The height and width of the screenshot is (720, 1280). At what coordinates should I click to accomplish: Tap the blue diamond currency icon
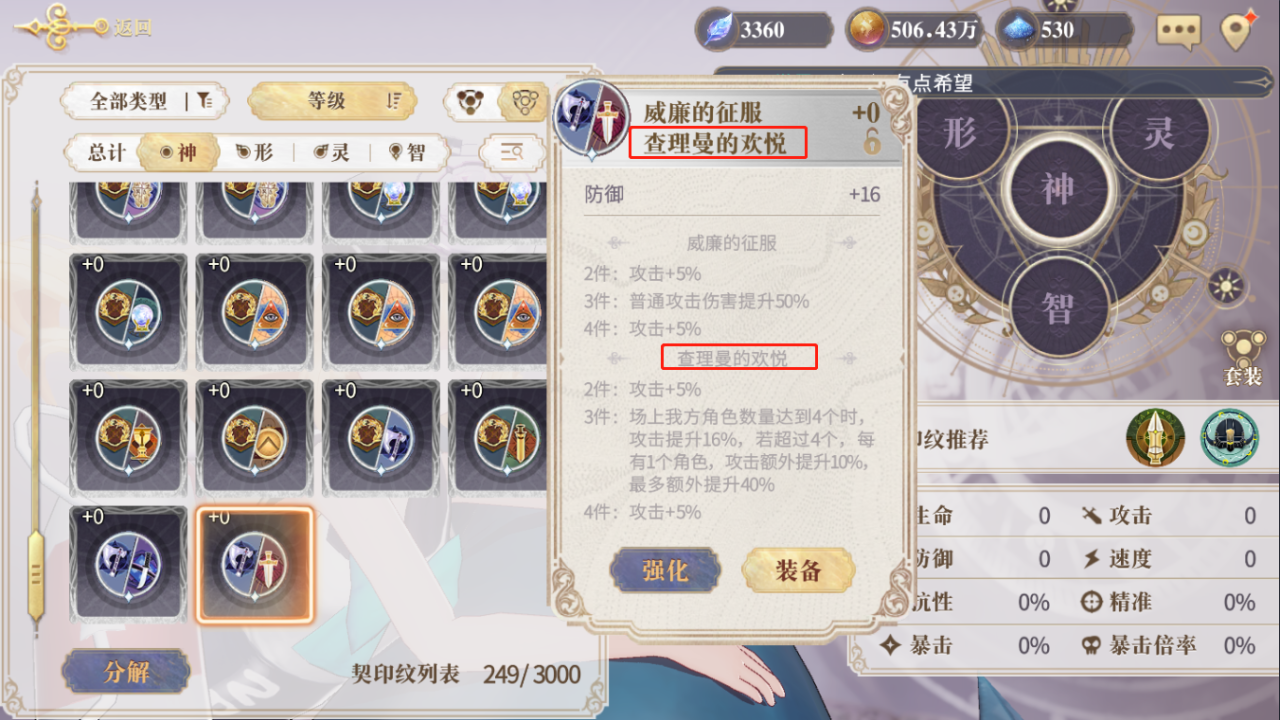[x=1018, y=30]
